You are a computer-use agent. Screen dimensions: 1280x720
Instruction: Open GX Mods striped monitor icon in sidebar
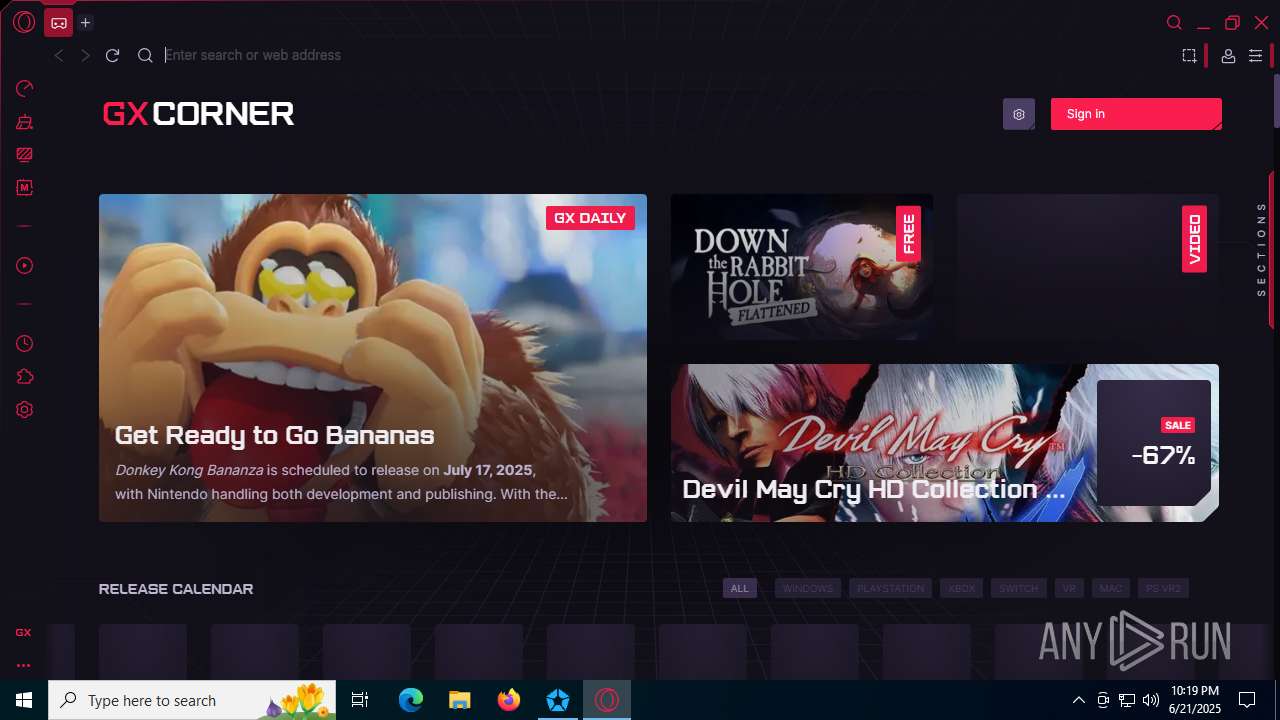coord(25,154)
